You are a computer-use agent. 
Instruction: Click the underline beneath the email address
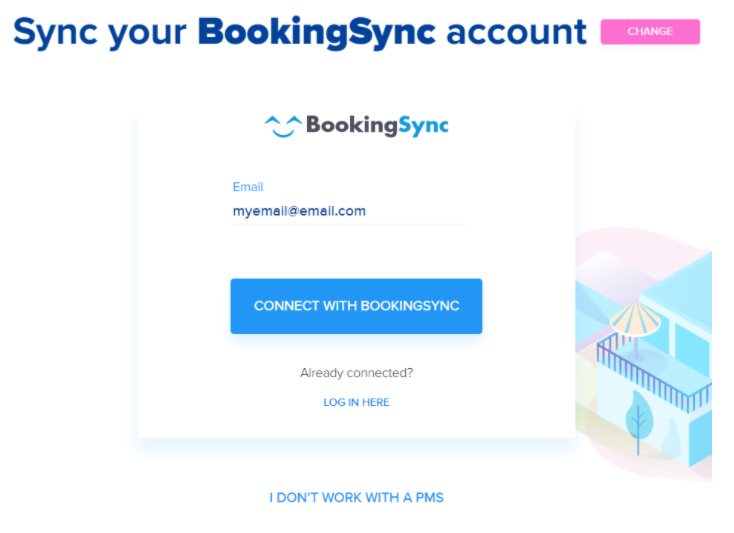349,225
